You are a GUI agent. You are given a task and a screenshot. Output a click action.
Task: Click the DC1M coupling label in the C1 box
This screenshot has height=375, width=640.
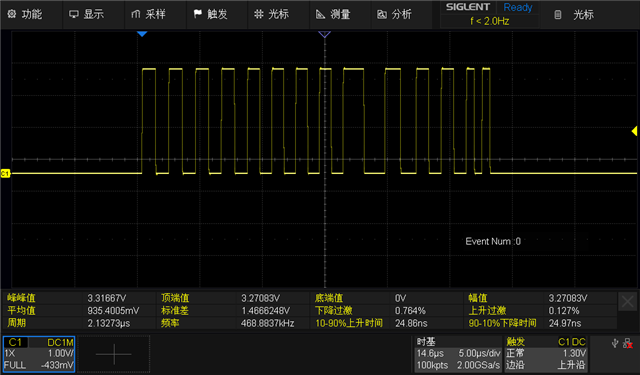click(x=60, y=342)
